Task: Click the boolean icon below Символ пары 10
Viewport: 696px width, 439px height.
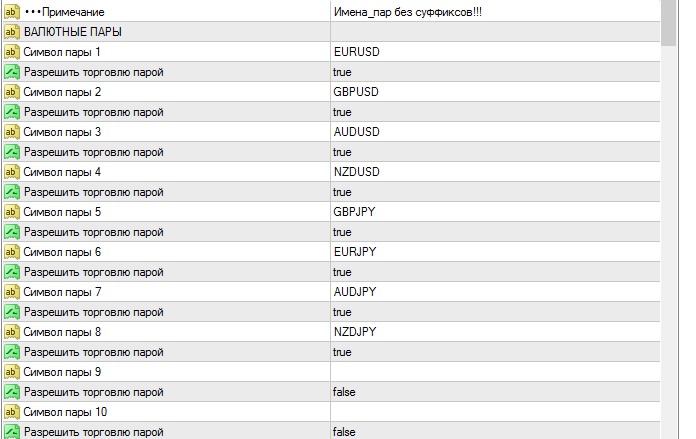Action: coord(12,432)
